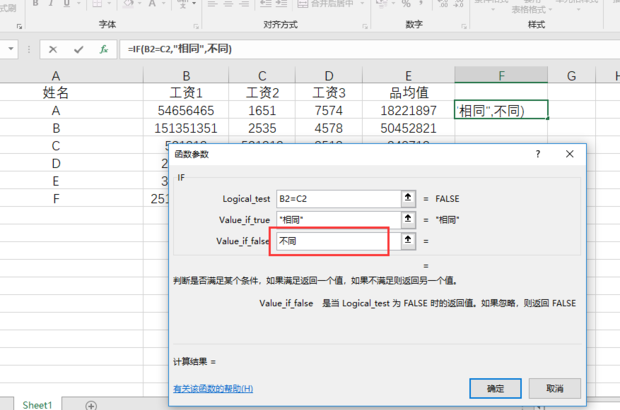Select cell containing 2535
620x410 pixels.
pyautogui.click(x=262, y=128)
